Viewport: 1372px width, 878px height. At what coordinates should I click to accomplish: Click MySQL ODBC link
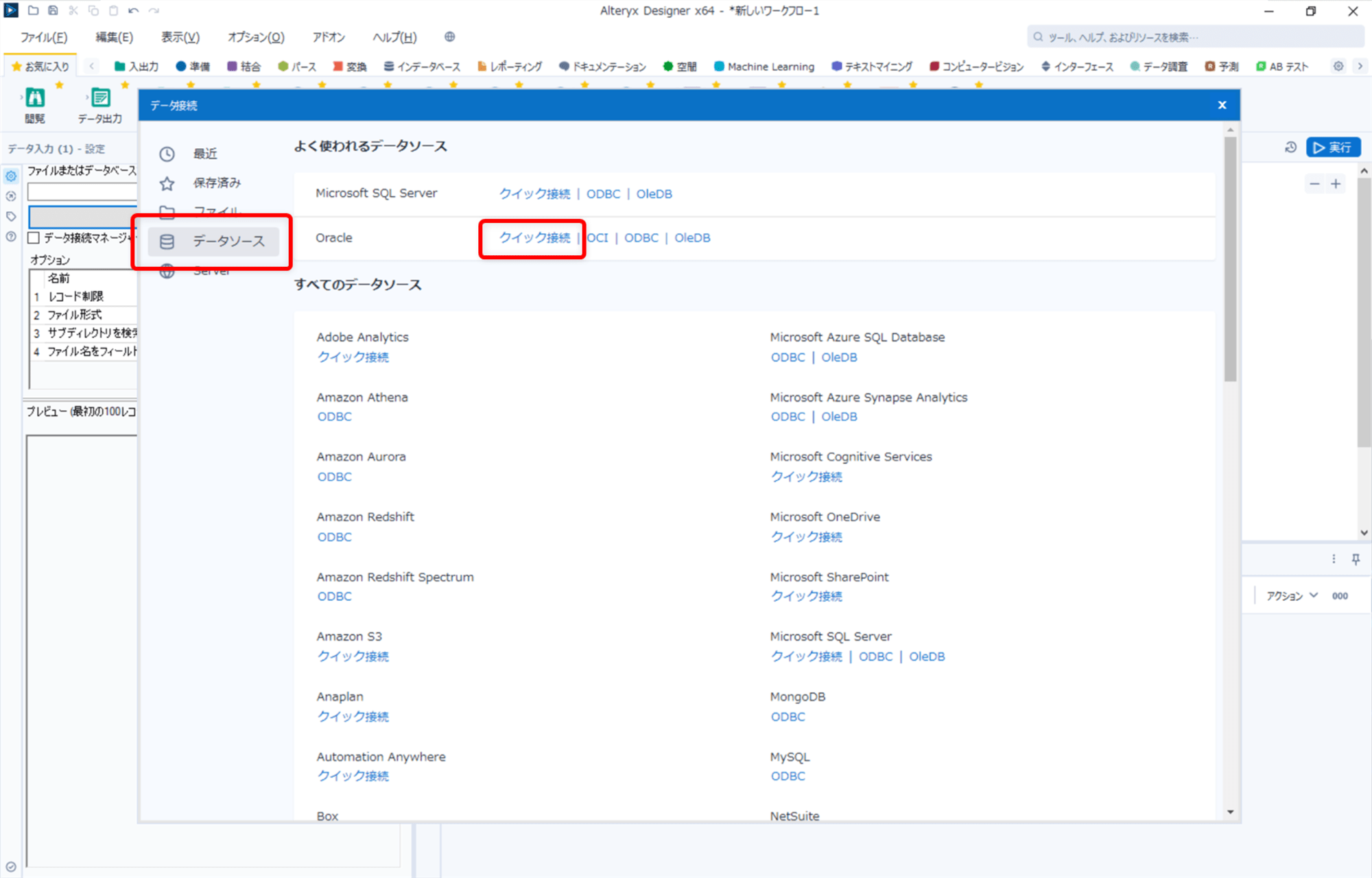click(x=788, y=776)
